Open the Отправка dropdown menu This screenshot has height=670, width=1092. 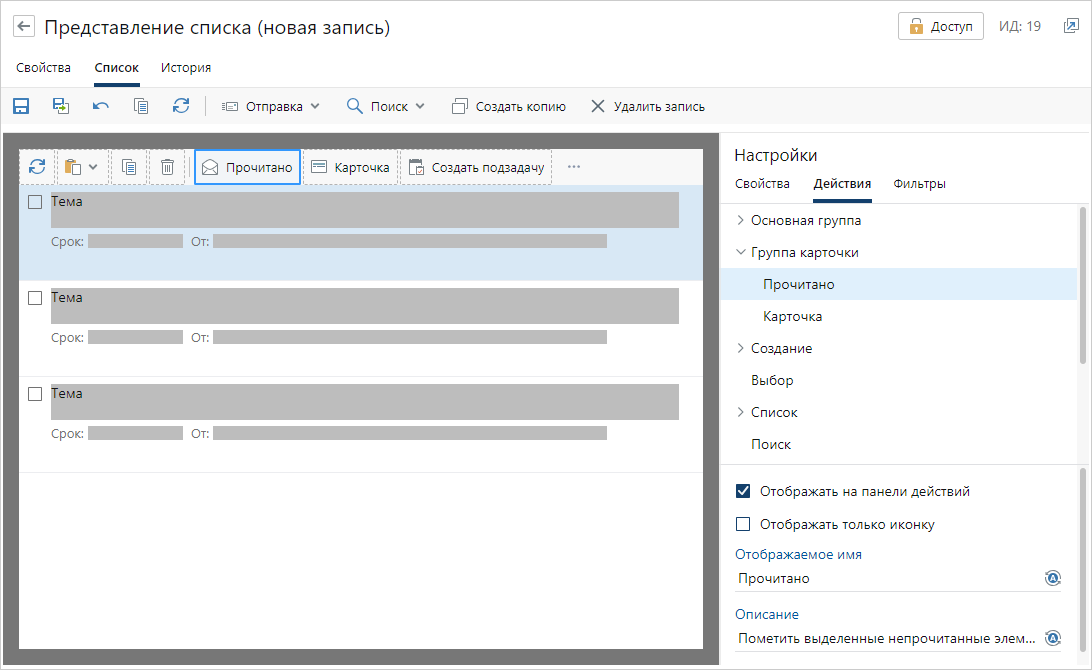tap(270, 106)
